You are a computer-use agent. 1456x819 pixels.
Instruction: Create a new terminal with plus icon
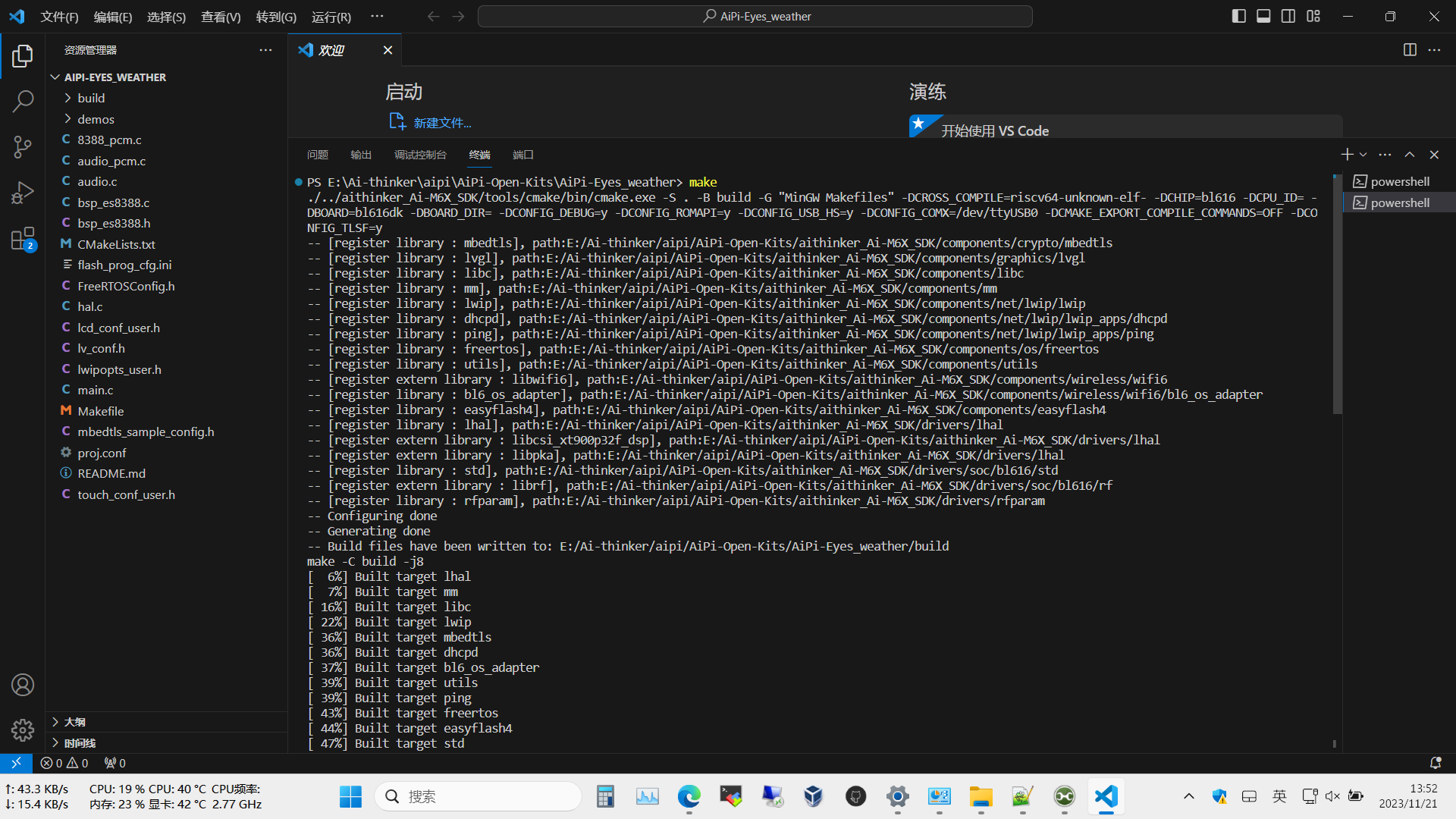(1347, 155)
